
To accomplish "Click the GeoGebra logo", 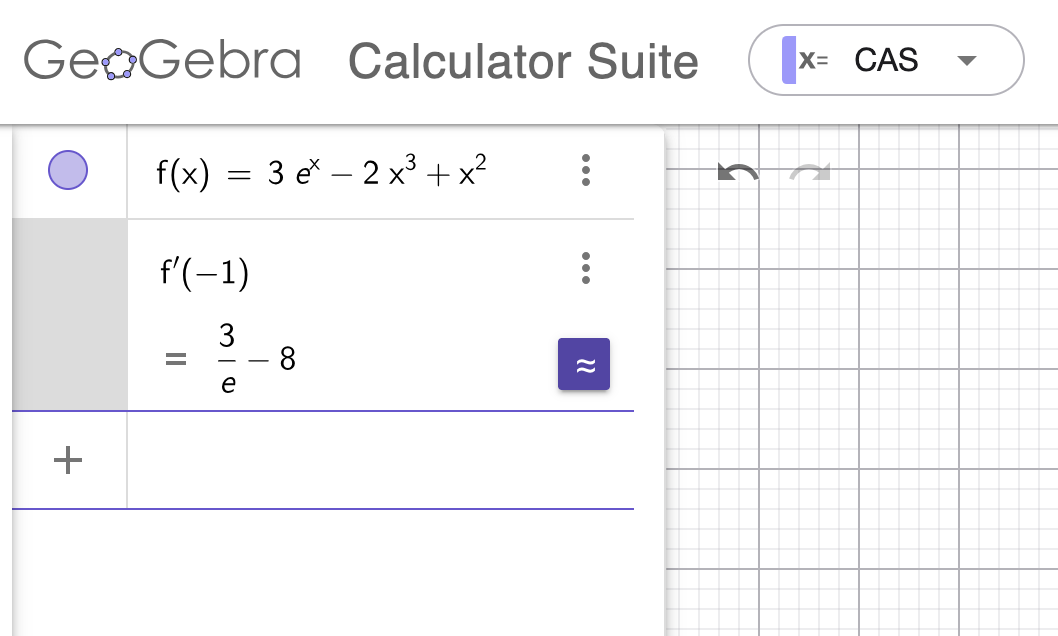I will 162,61.
